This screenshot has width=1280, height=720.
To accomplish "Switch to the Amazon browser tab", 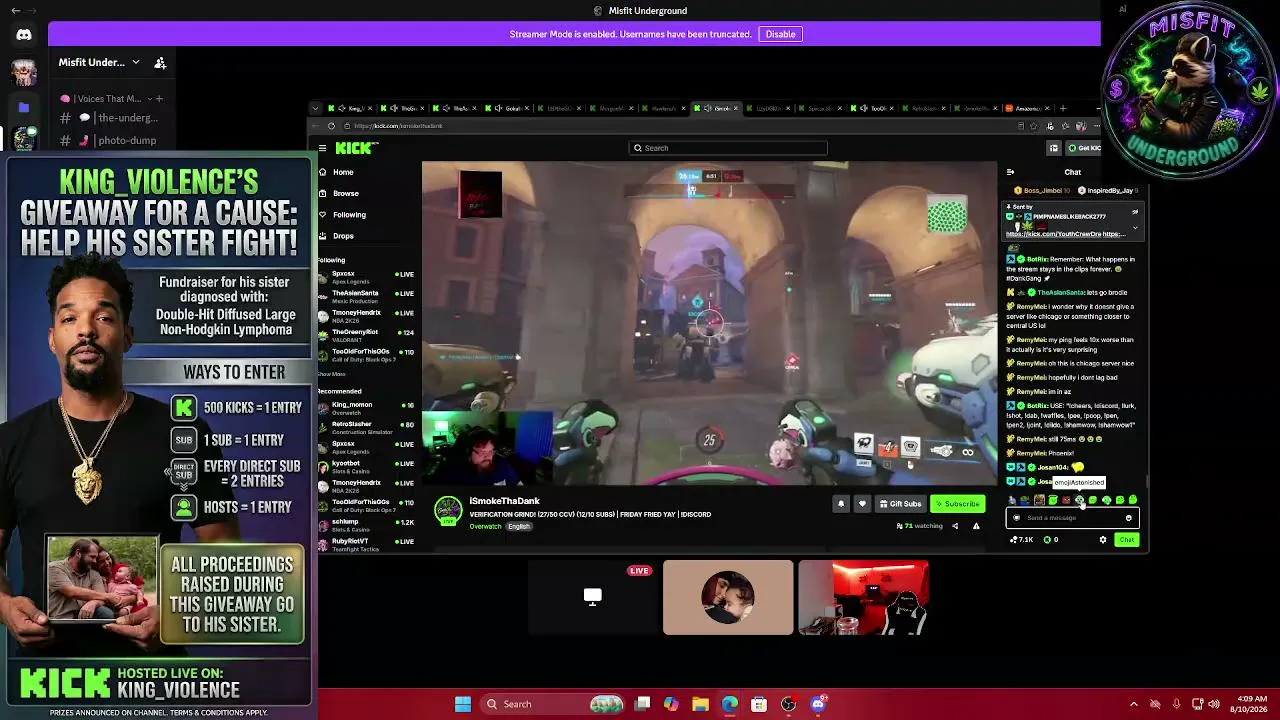I will point(1030,108).
